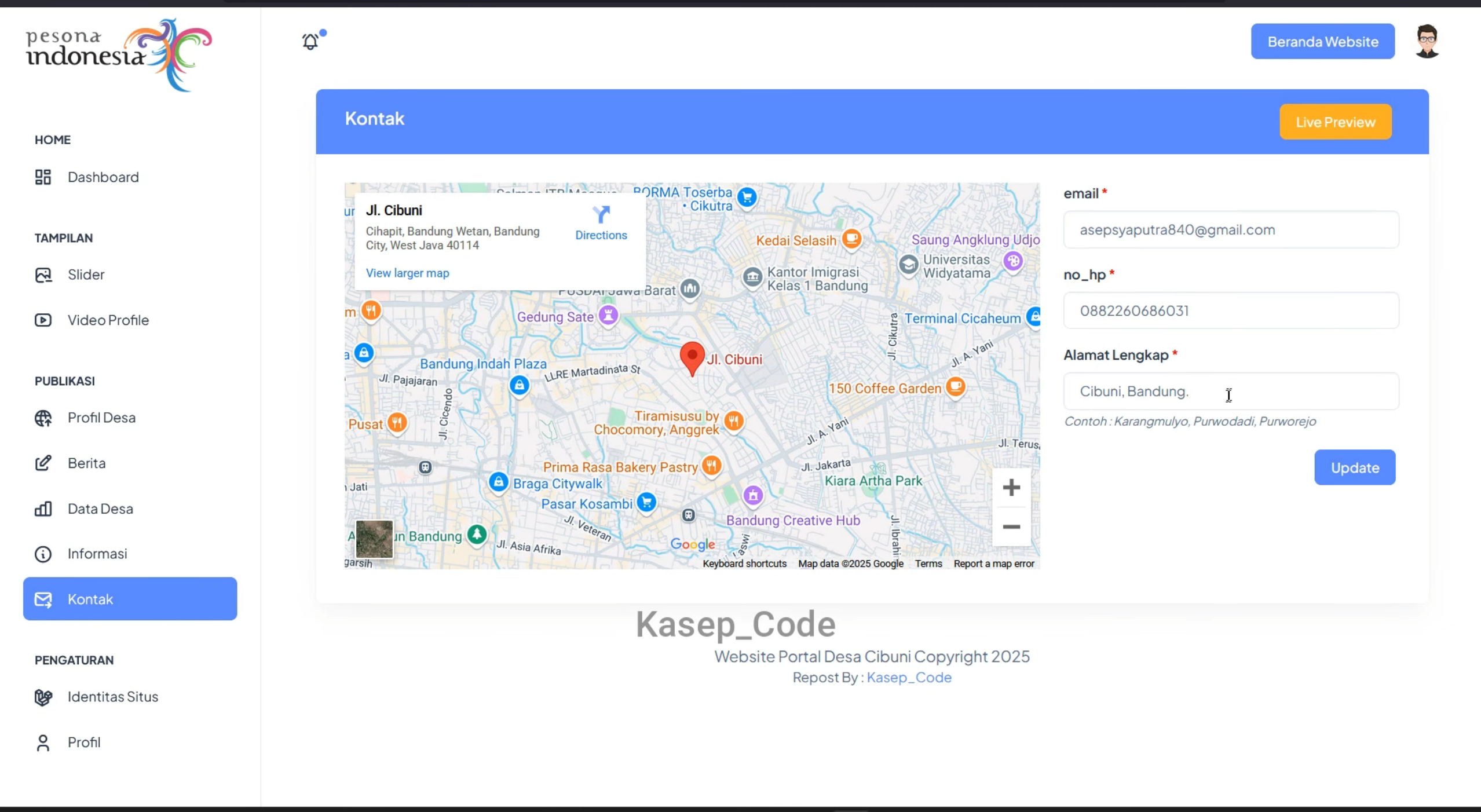Focus the email input field
The image size is (1481, 812).
click(x=1231, y=230)
